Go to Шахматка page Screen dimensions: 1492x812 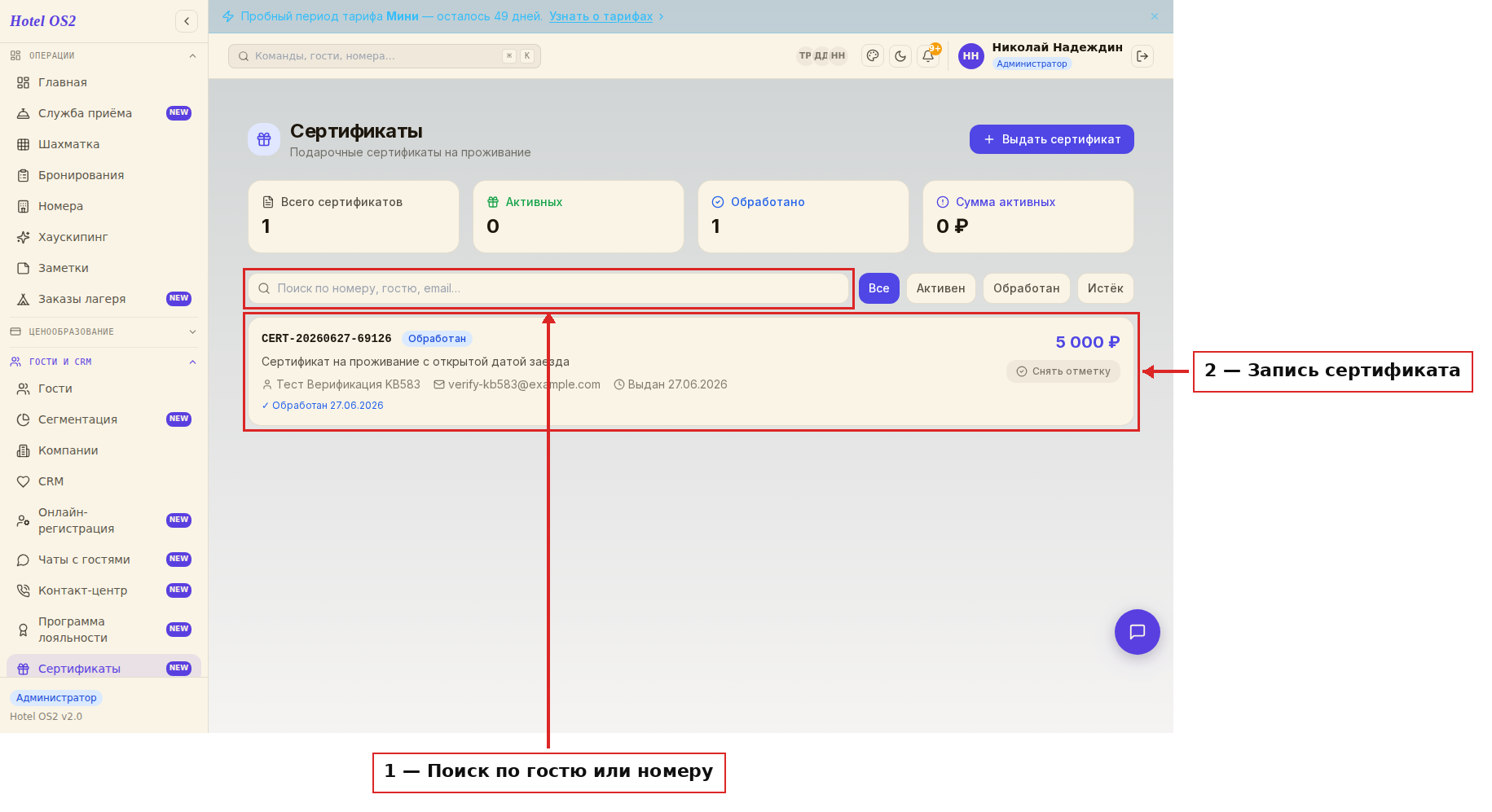point(103,144)
